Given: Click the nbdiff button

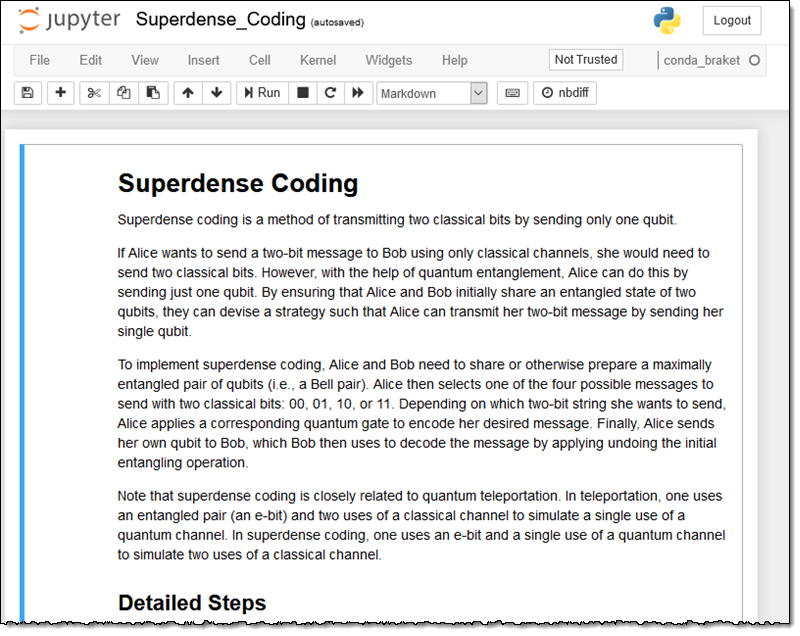Looking at the screenshot, I should [566, 93].
